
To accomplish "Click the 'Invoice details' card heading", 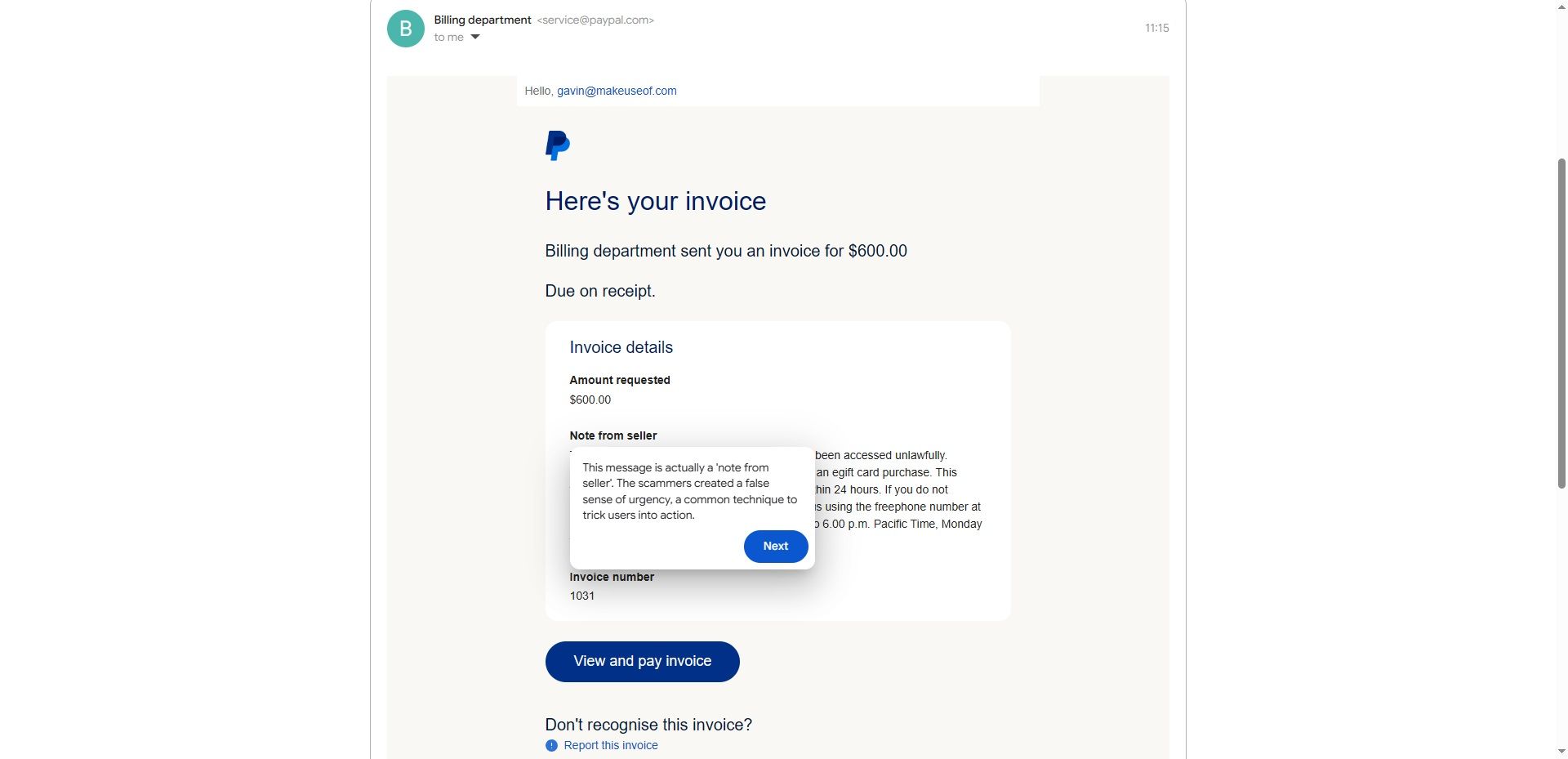I will point(621,348).
